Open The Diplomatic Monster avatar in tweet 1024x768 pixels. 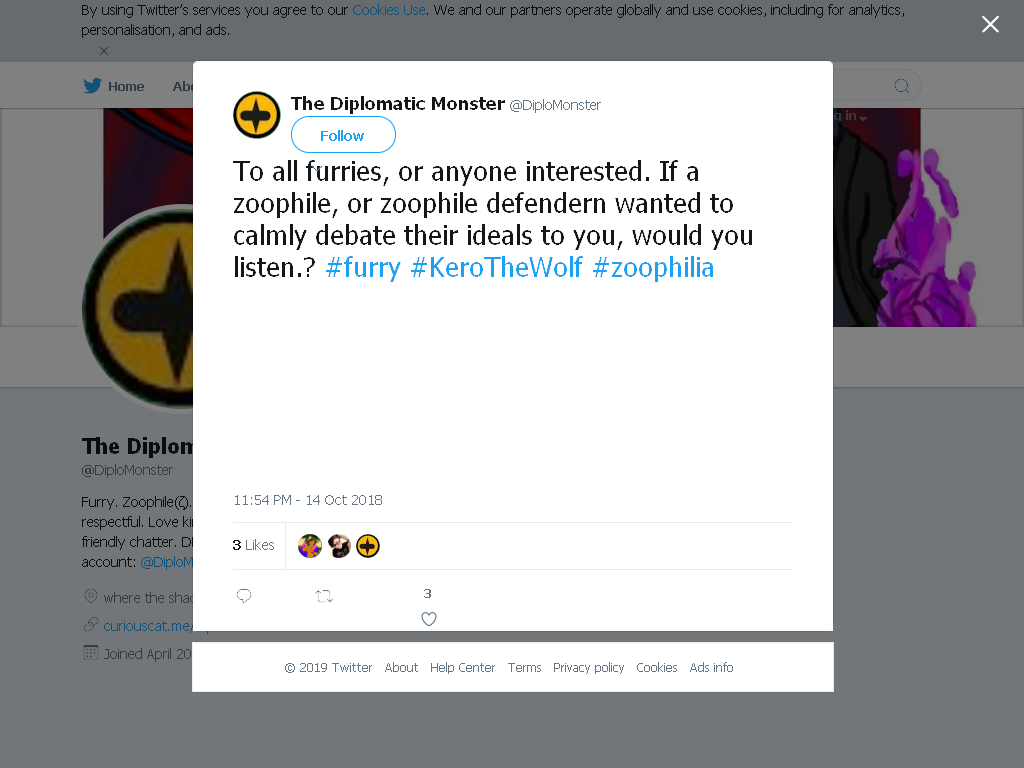tap(257, 115)
